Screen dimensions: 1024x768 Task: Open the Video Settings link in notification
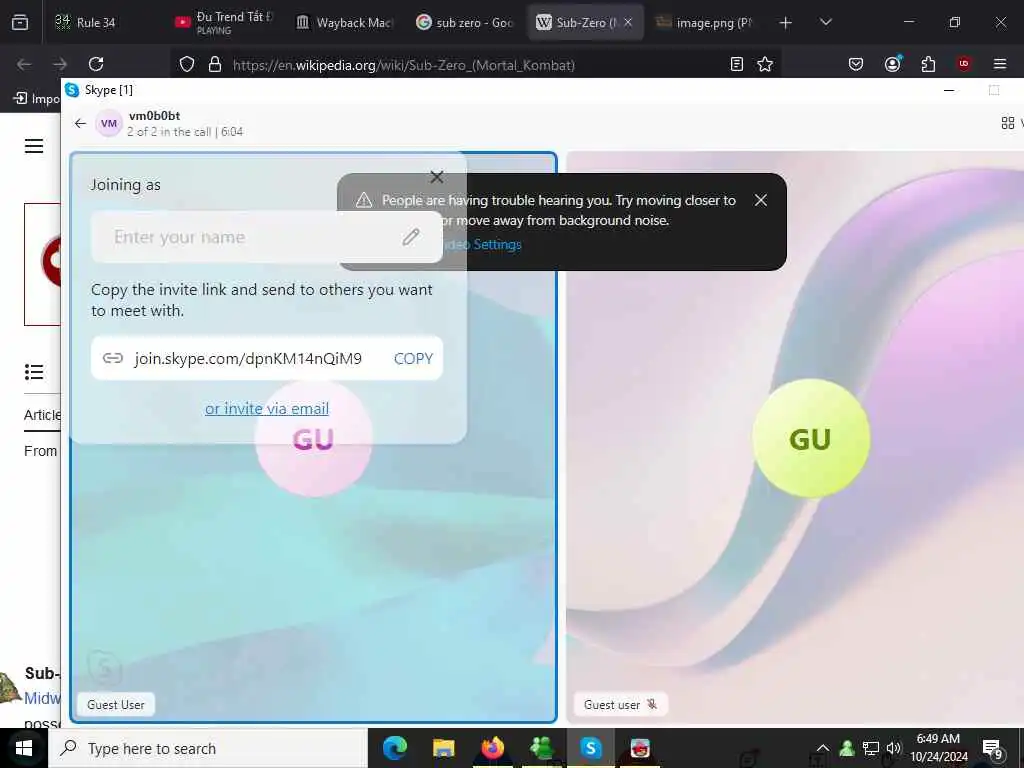pyautogui.click(x=483, y=244)
